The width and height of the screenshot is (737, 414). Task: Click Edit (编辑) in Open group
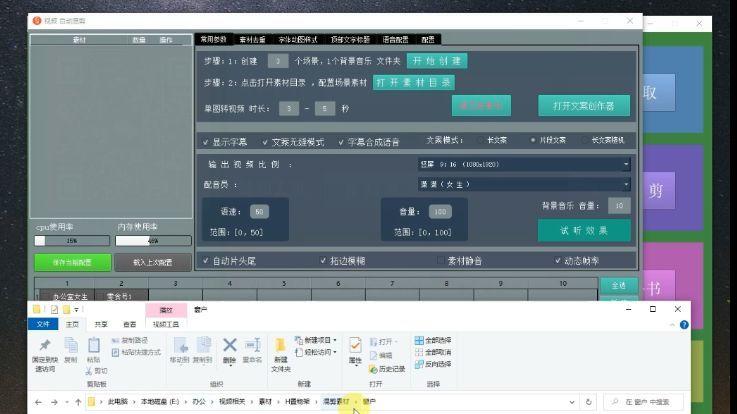coord(381,355)
